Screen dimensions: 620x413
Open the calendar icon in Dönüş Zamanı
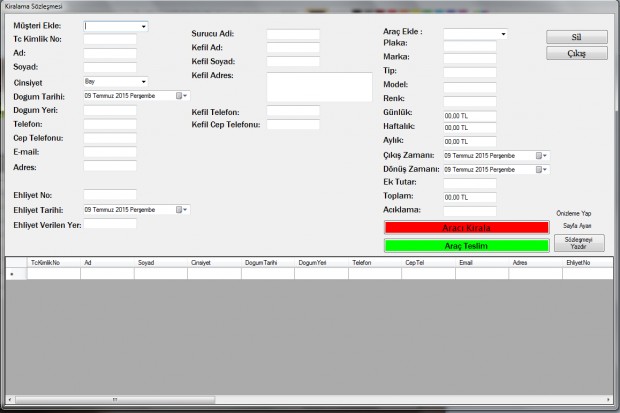pyautogui.click(x=541, y=170)
